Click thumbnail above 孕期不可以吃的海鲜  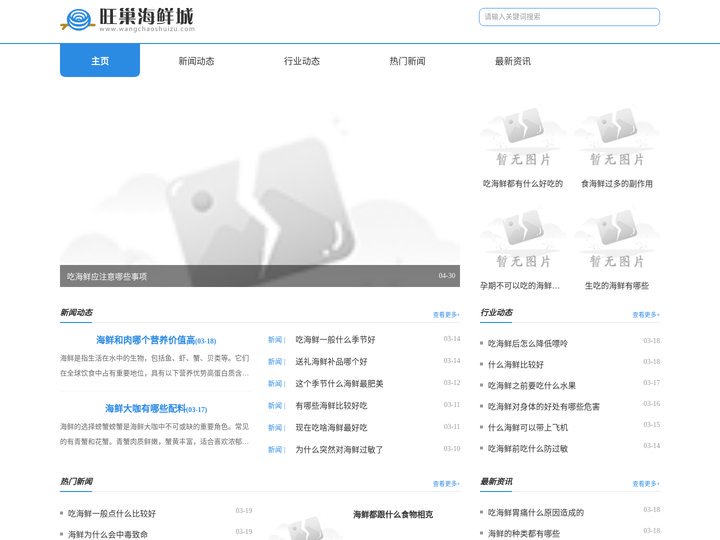[x=523, y=239]
